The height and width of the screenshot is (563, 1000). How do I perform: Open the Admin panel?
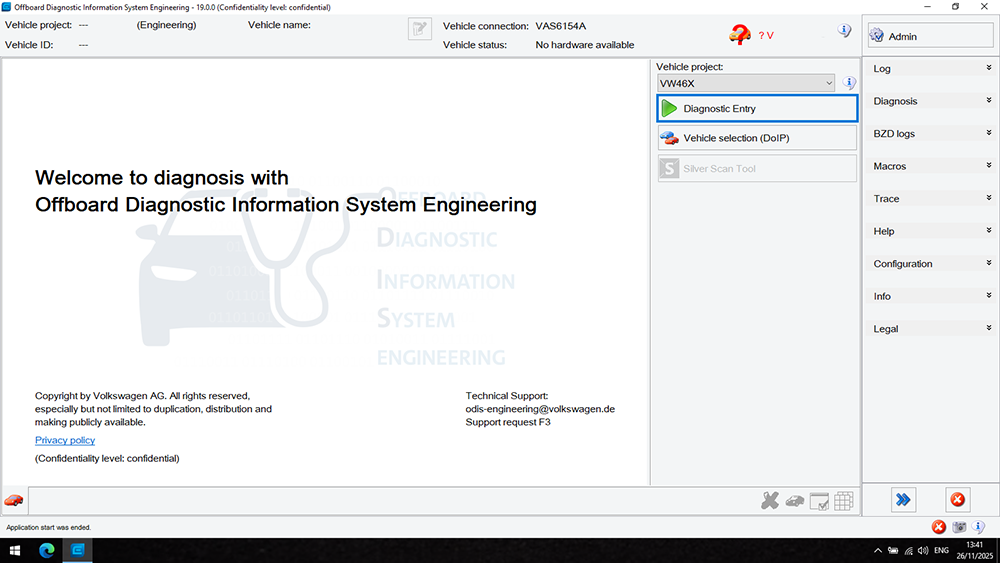[930, 36]
